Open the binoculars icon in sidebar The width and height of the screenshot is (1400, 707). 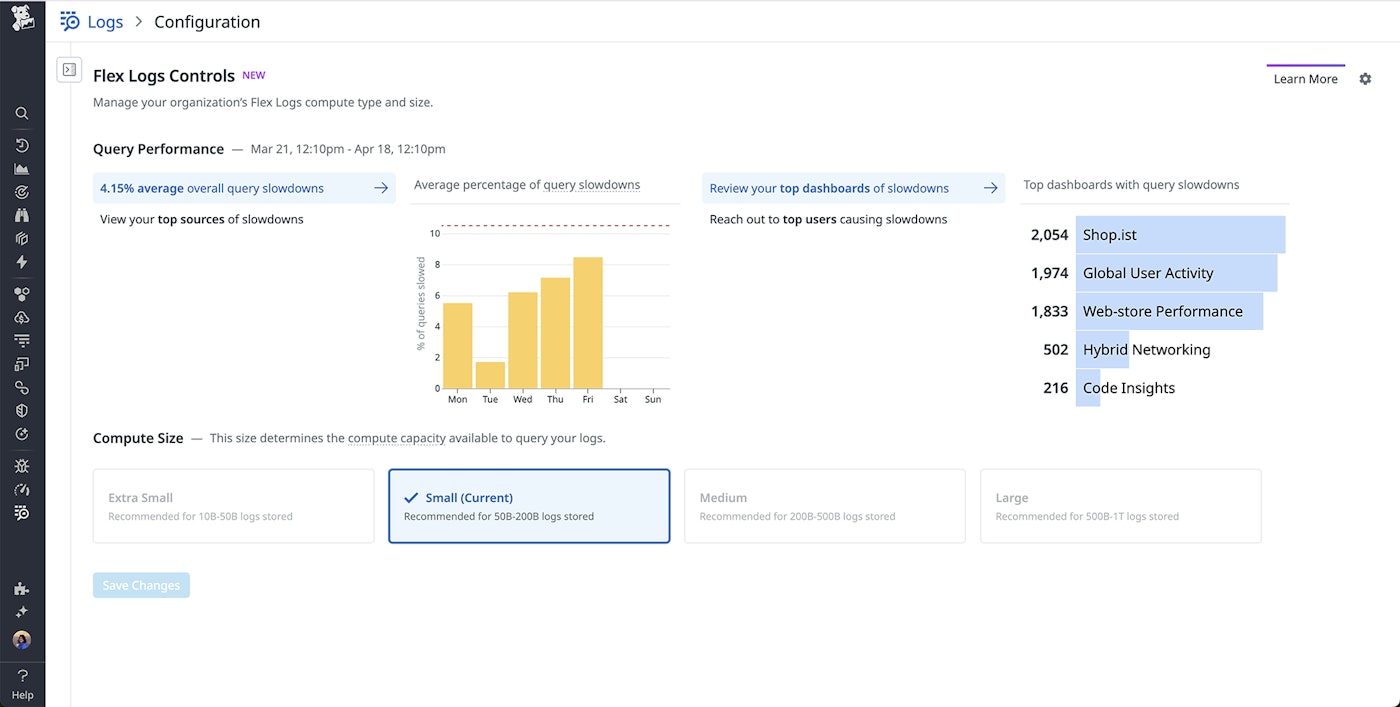click(x=22, y=215)
